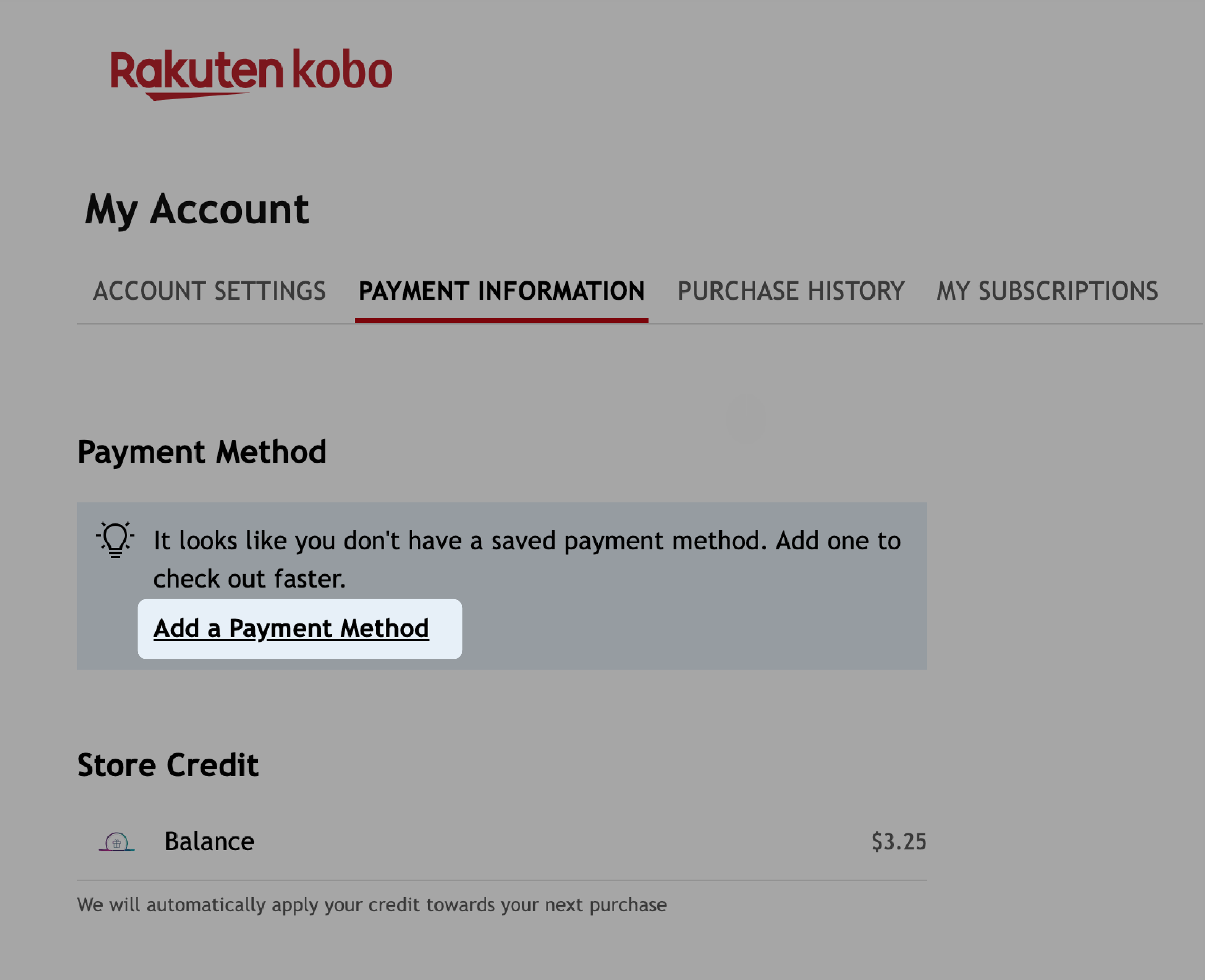Click the no saved payment method message

[x=526, y=541]
